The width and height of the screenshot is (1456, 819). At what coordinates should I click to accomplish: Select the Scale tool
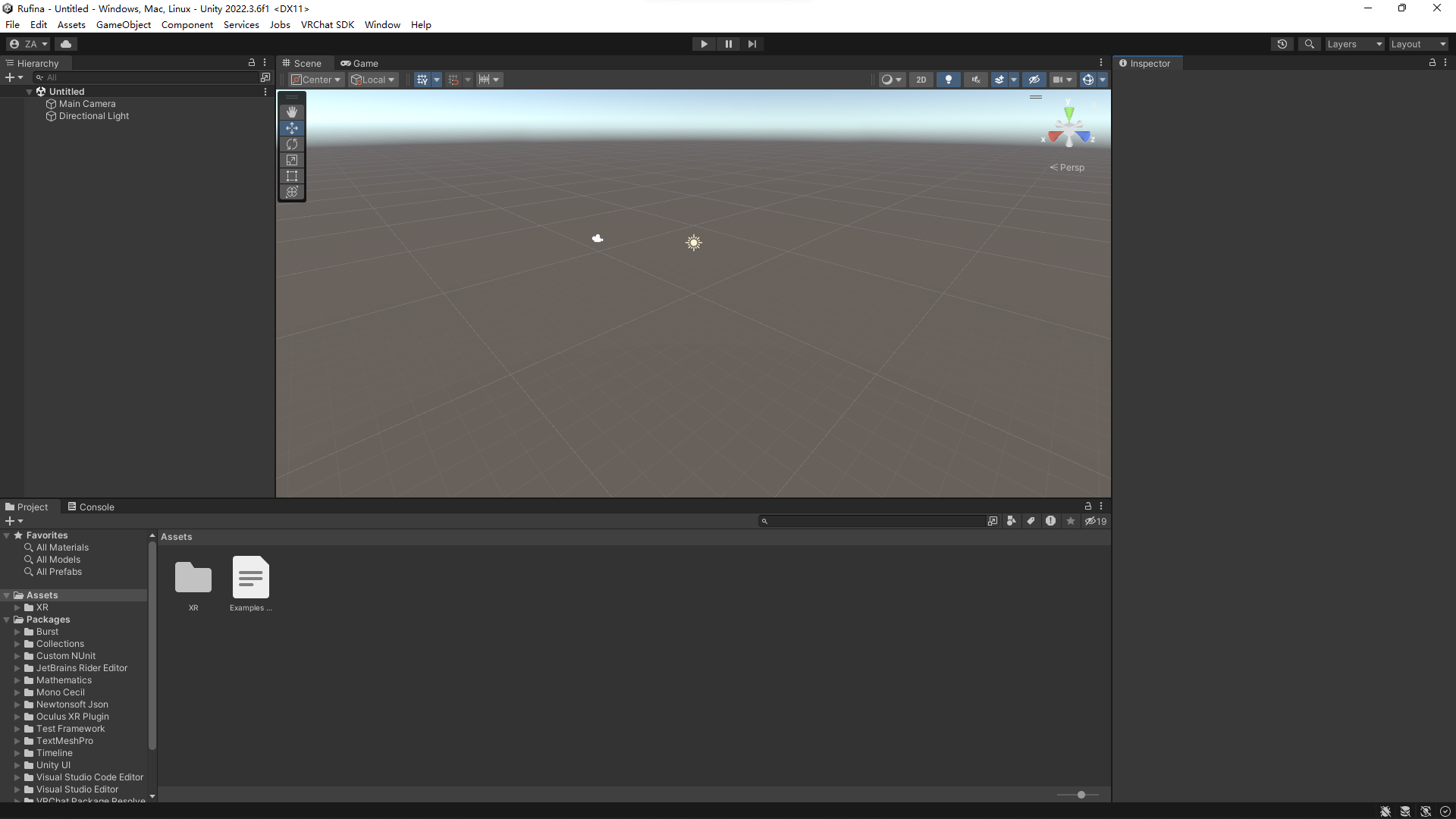292,160
